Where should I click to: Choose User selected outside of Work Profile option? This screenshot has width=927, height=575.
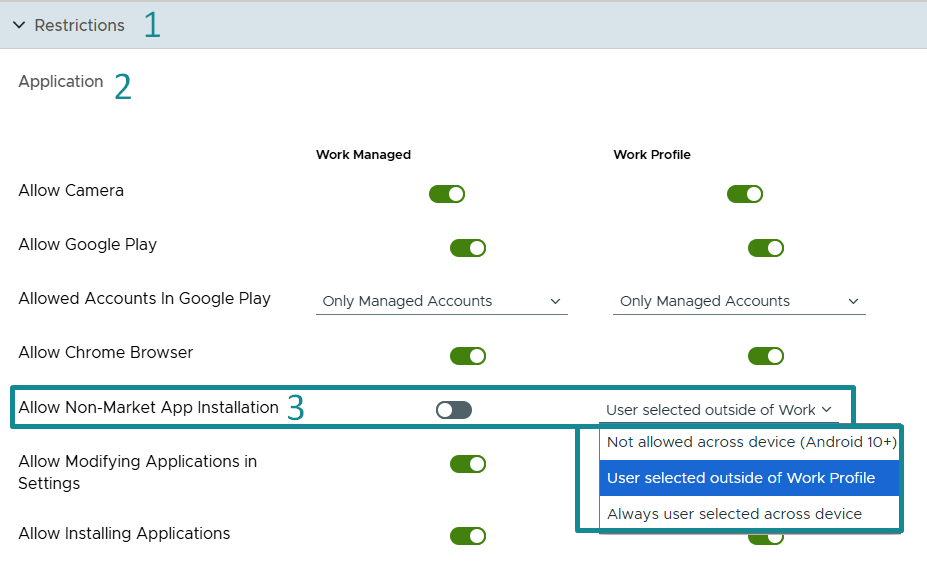(750, 477)
